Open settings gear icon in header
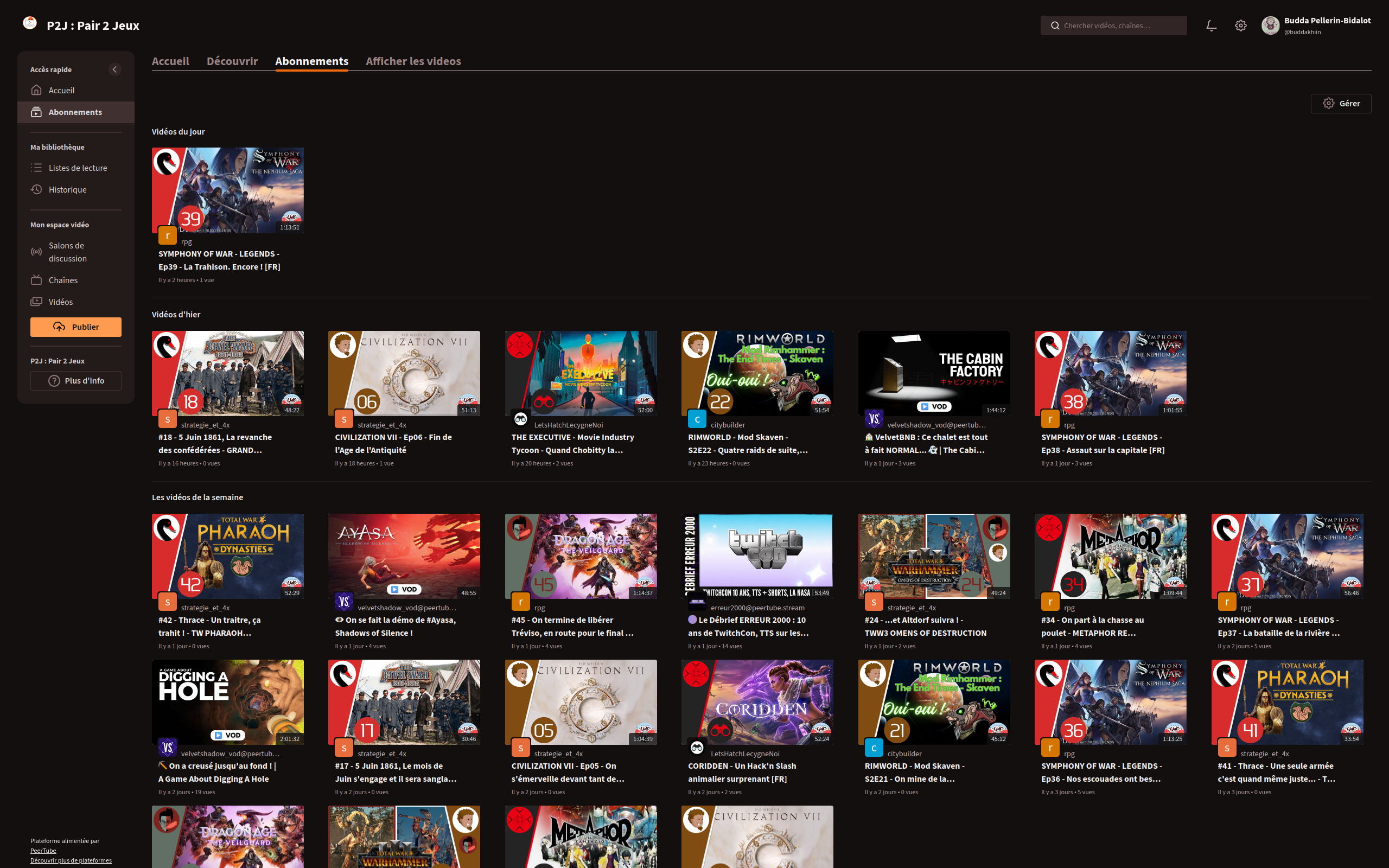 [x=1240, y=26]
